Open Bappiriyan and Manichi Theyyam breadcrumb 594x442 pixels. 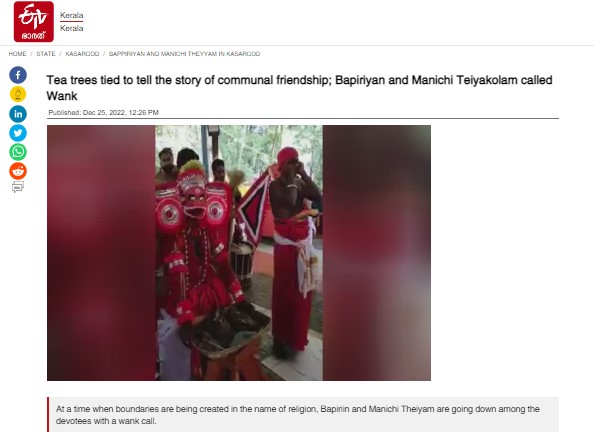[184, 54]
